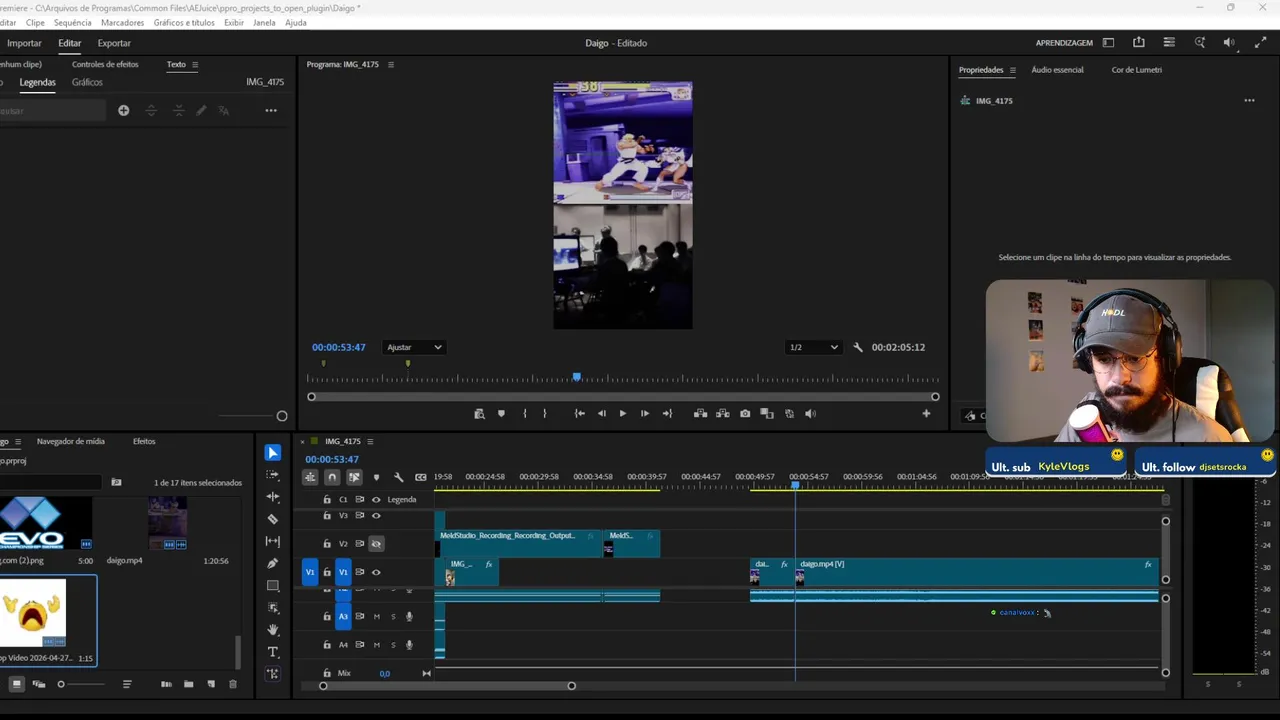Image resolution: width=1280 pixels, height=720 pixels.
Task: Export frame with camera icon
Action: pyautogui.click(x=745, y=413)
